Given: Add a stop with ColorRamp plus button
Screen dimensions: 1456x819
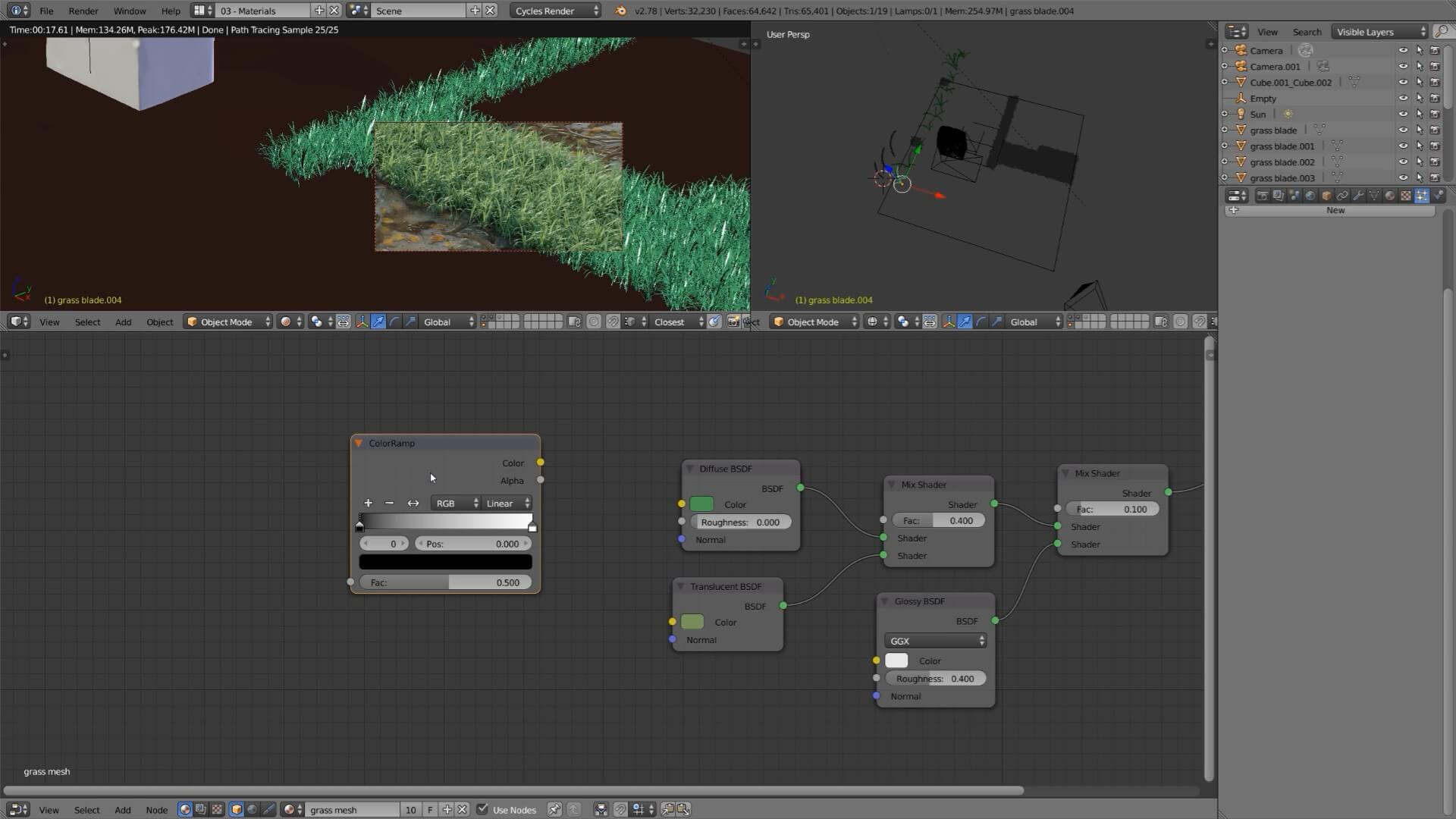Looking at the screenshot, I should [368, 503].
